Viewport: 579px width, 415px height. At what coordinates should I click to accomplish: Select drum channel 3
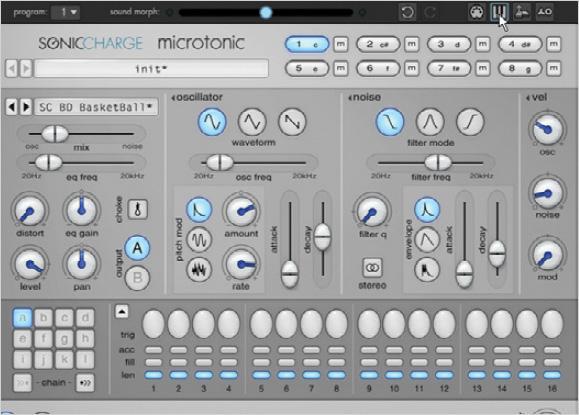[449, 44]
